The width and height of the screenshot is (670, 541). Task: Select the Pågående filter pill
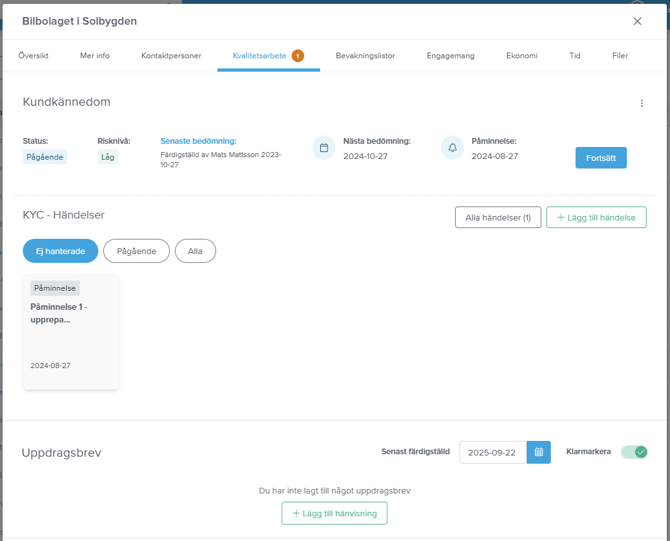[136, 251]
